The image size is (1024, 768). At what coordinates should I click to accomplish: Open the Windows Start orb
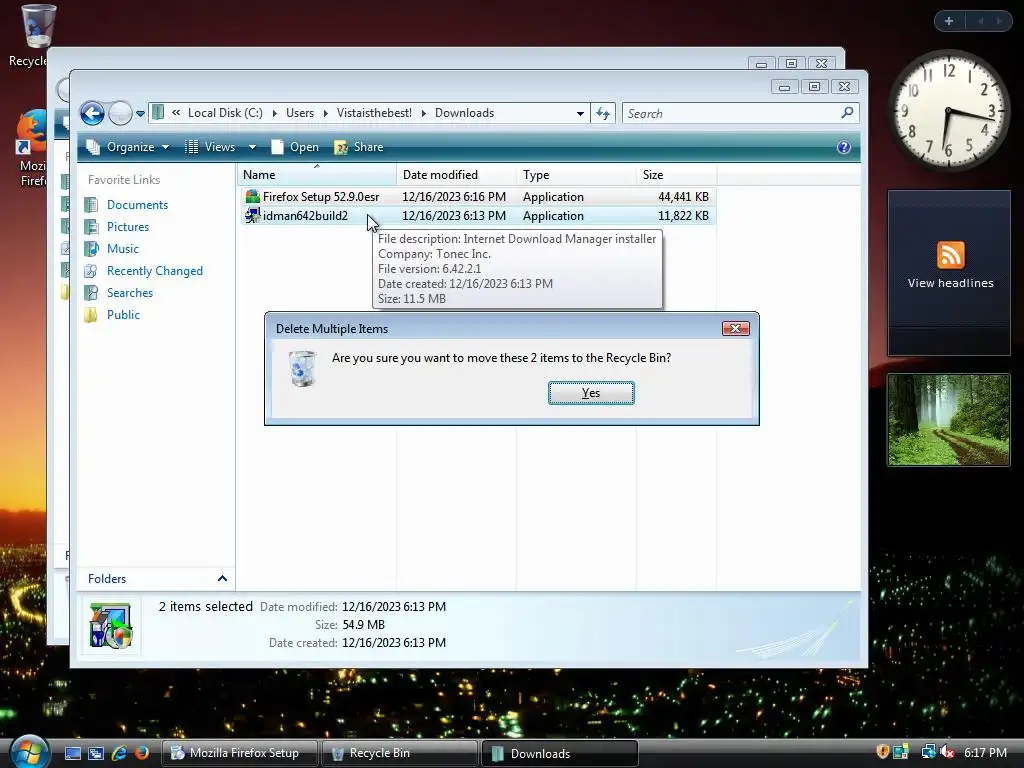point(29,752)
